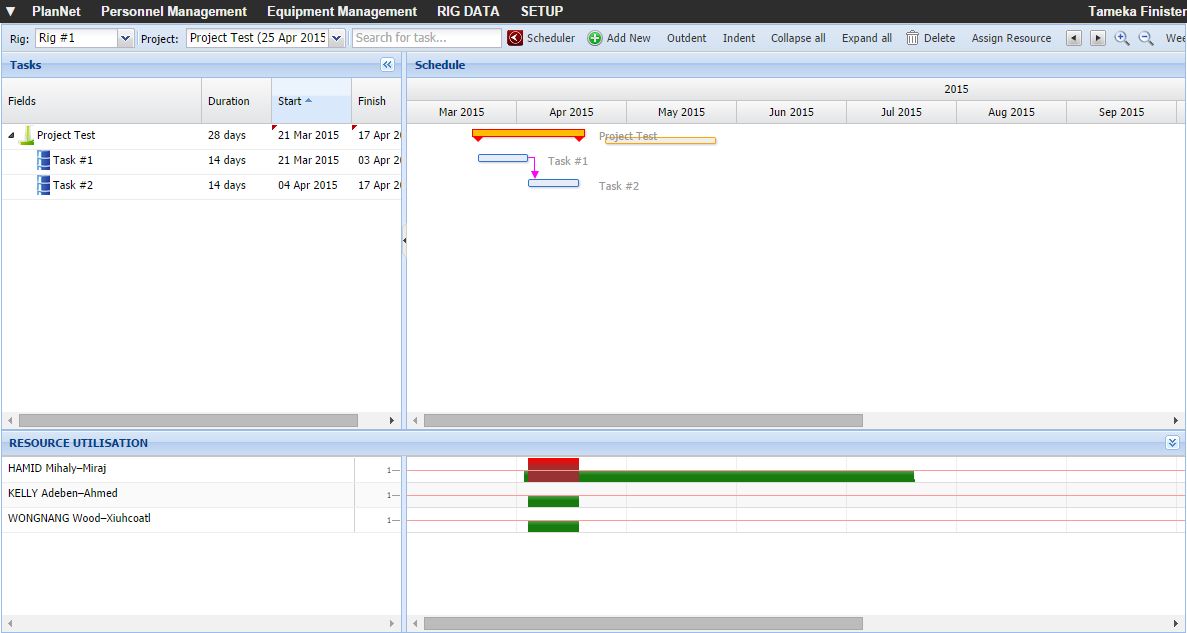1187x633 pixels.
Task: Open the Rig selection dropdown
Action: click(125, 38)
